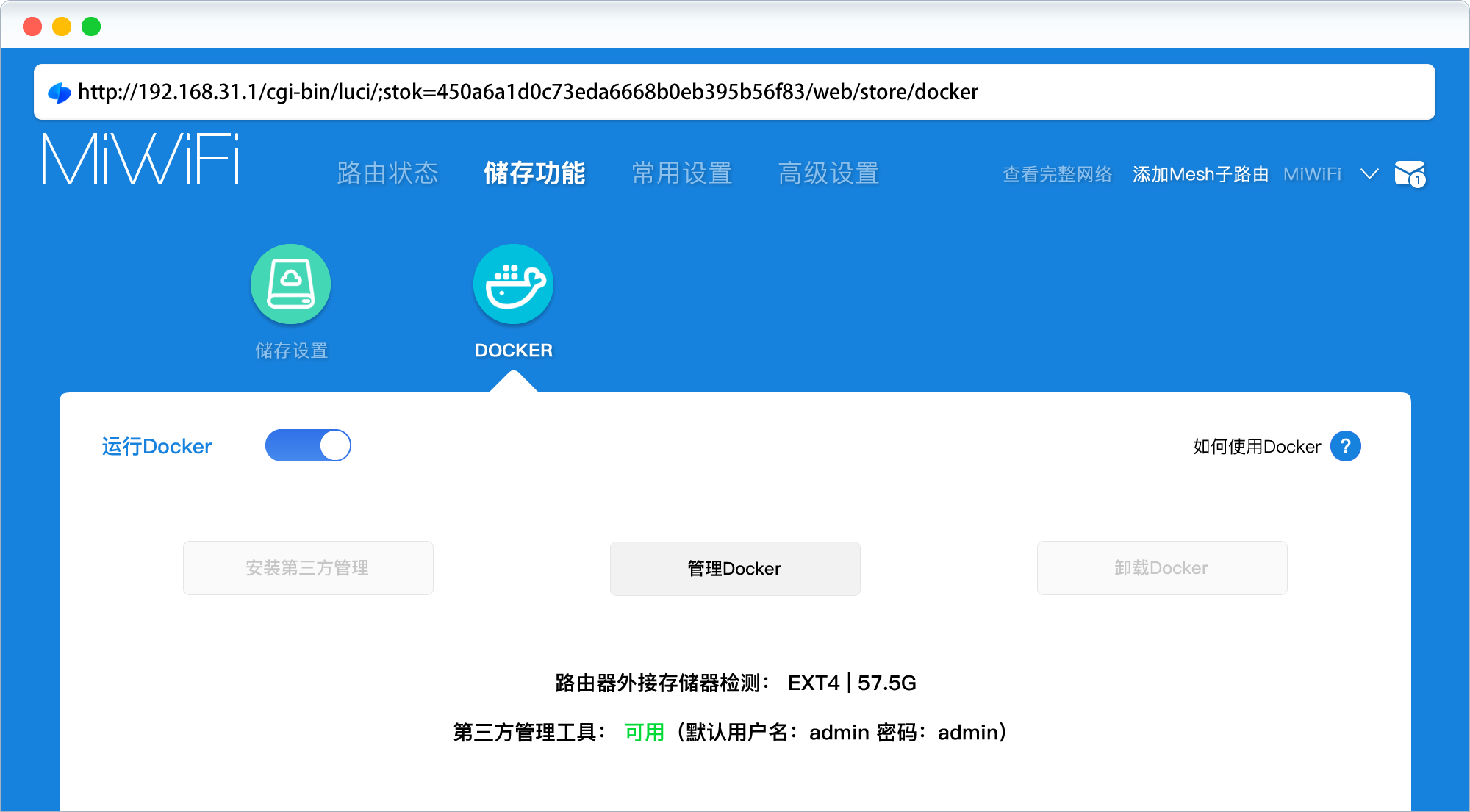Open the storage settings disk icon
The image size is (1470, 812).
pyautogui.click(x=290, y=284)
